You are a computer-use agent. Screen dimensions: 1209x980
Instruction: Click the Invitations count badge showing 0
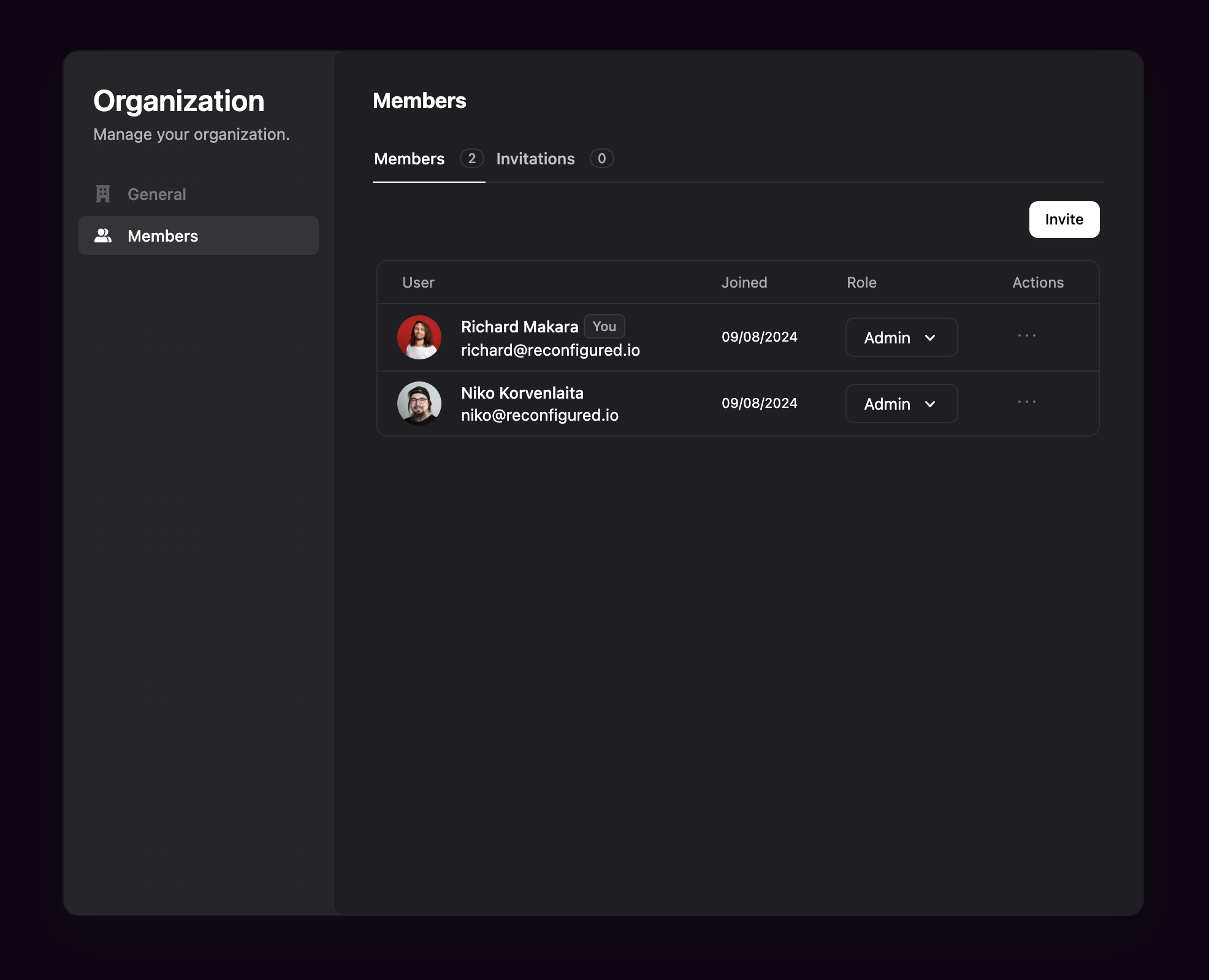tap(601, 159)
